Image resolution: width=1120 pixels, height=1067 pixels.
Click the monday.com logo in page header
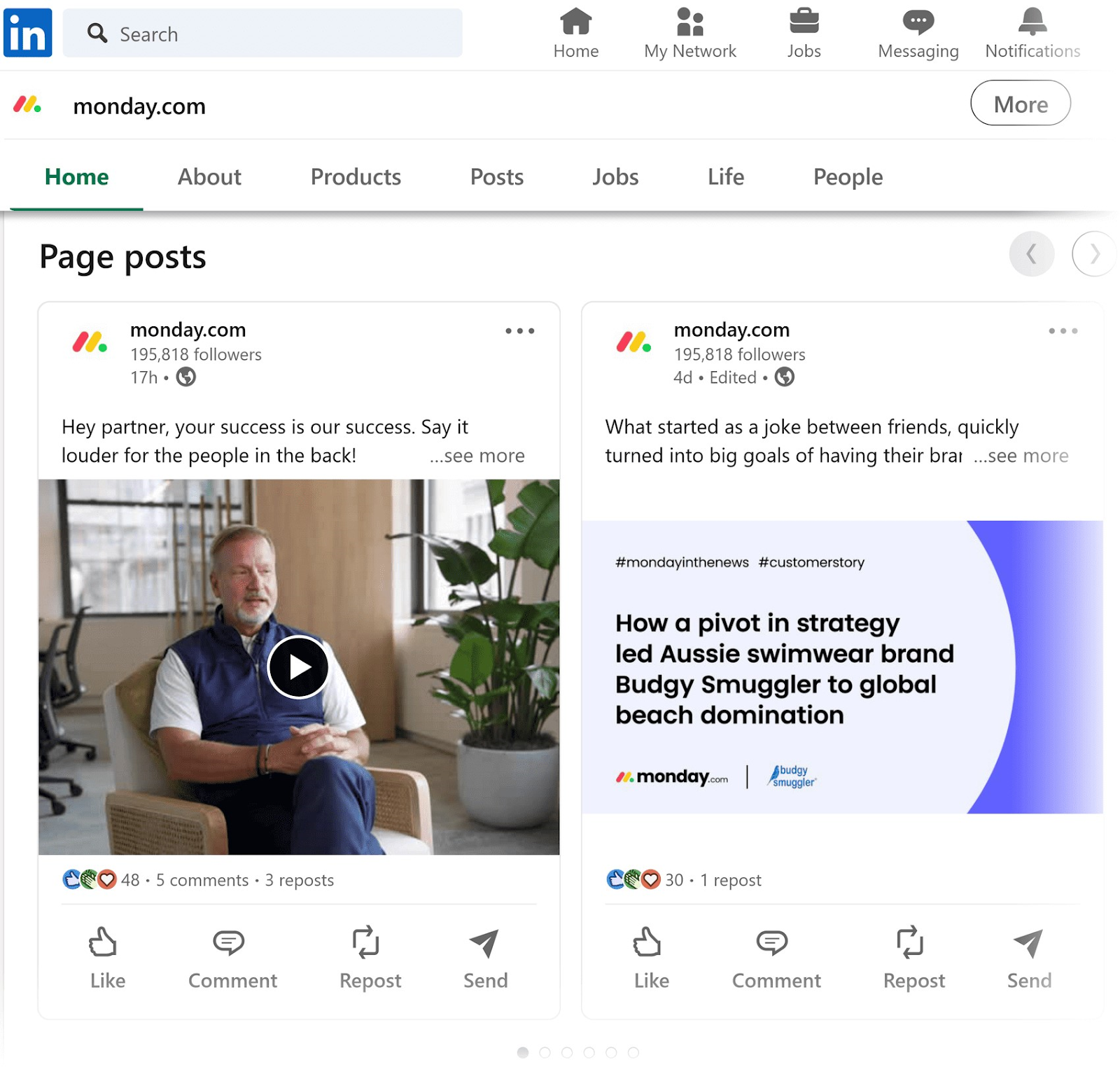click(x=27, y=105)
